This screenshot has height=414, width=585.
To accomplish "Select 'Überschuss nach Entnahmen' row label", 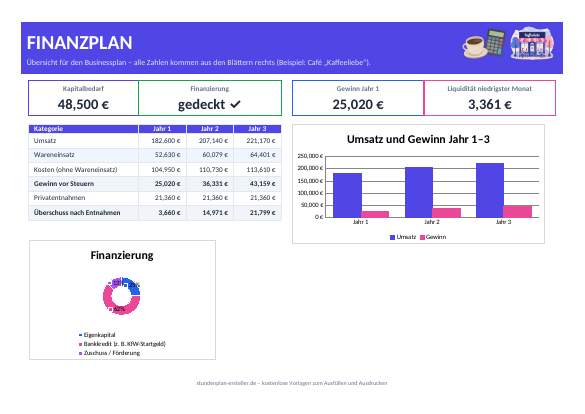I will click(77, 213).
